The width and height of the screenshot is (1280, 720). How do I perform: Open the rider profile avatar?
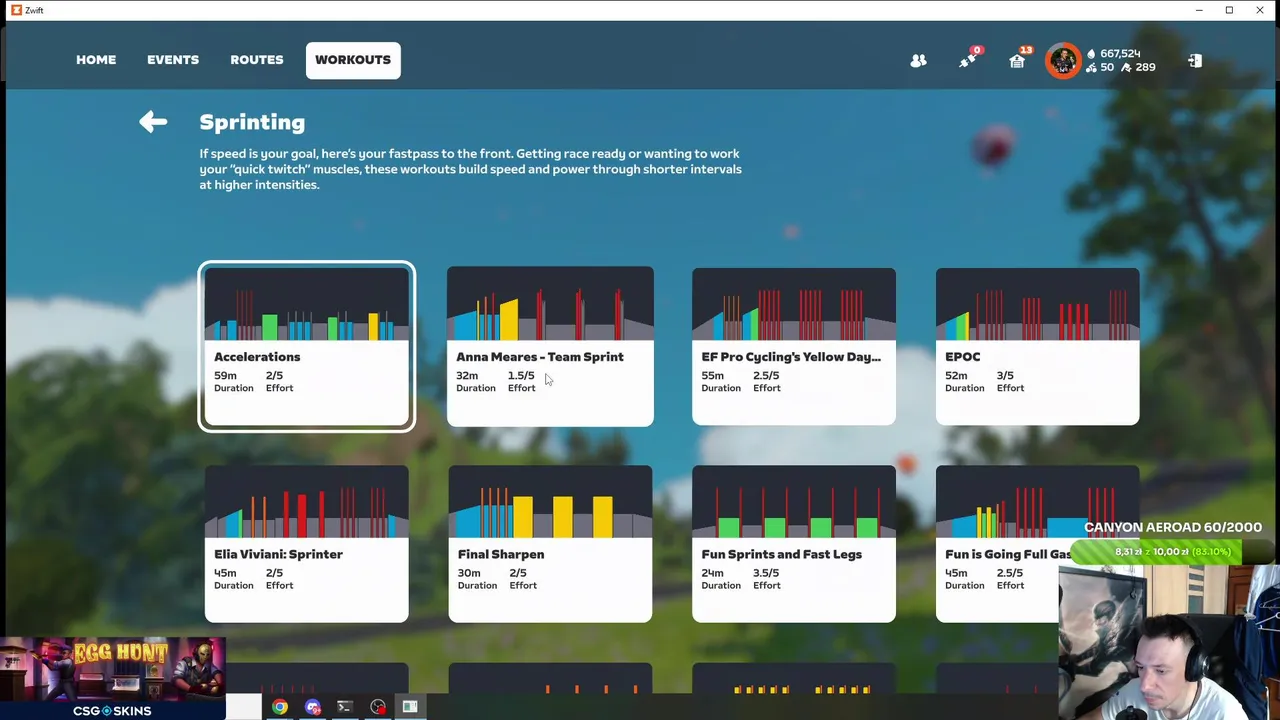[x=1063, y=60]
